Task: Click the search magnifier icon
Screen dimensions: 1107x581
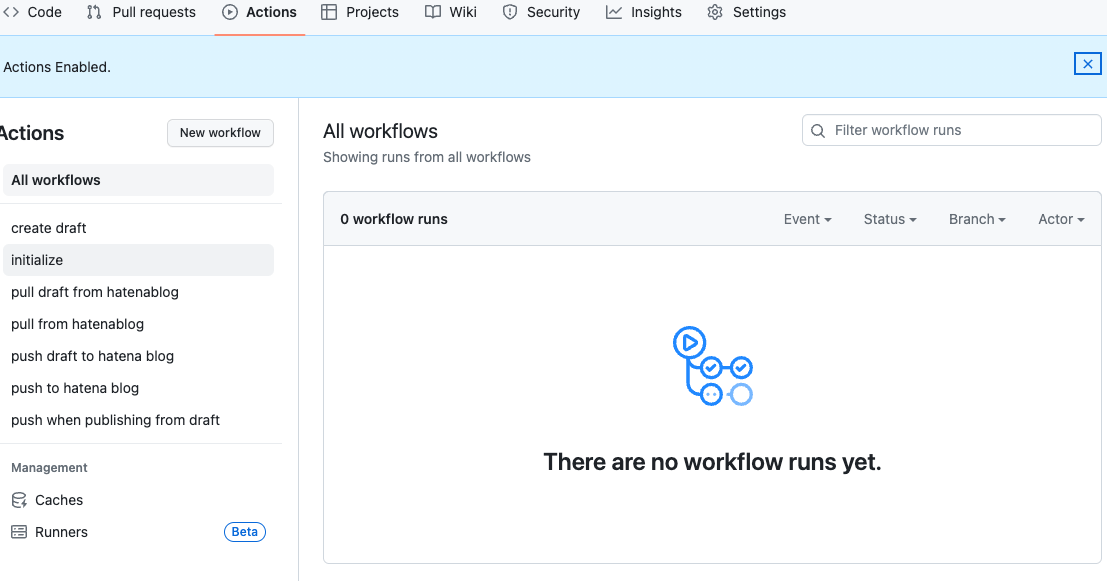Action: (x=818, y=131)
